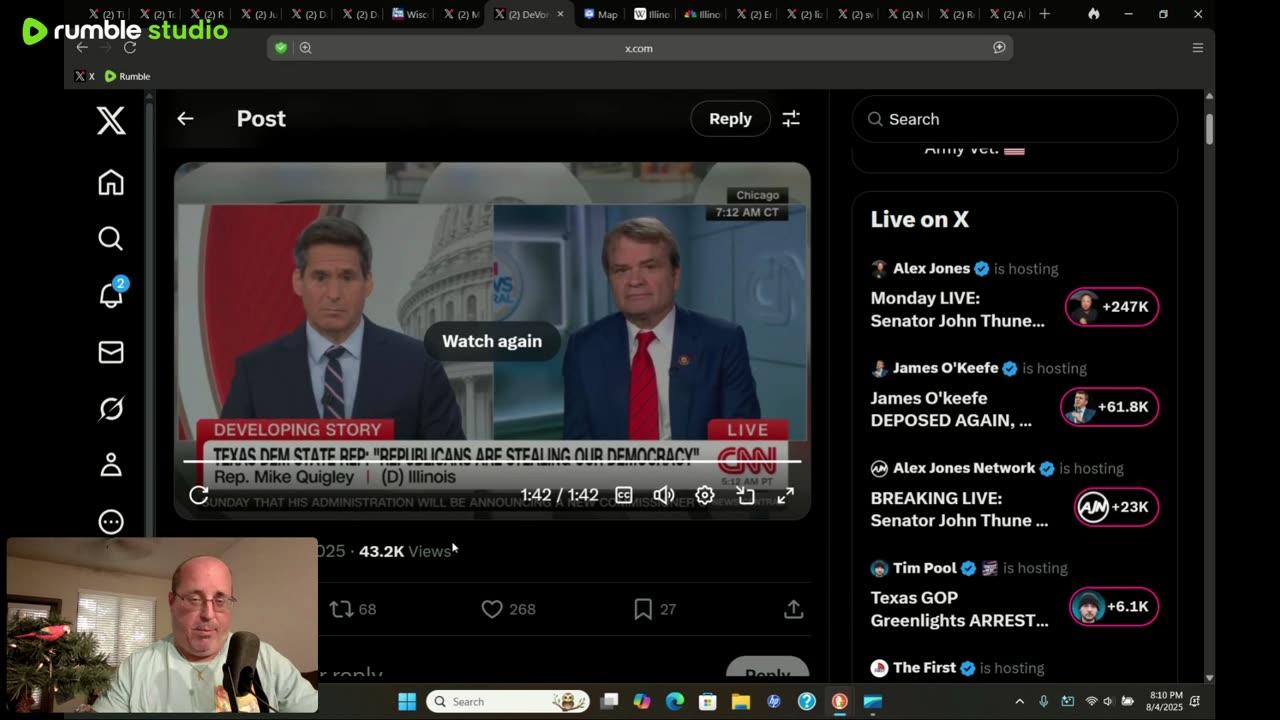This screenshot has height=720, width=1280.
Task: Switch to Wikipedia Illino tab
Action: click(x=652, y=14)
